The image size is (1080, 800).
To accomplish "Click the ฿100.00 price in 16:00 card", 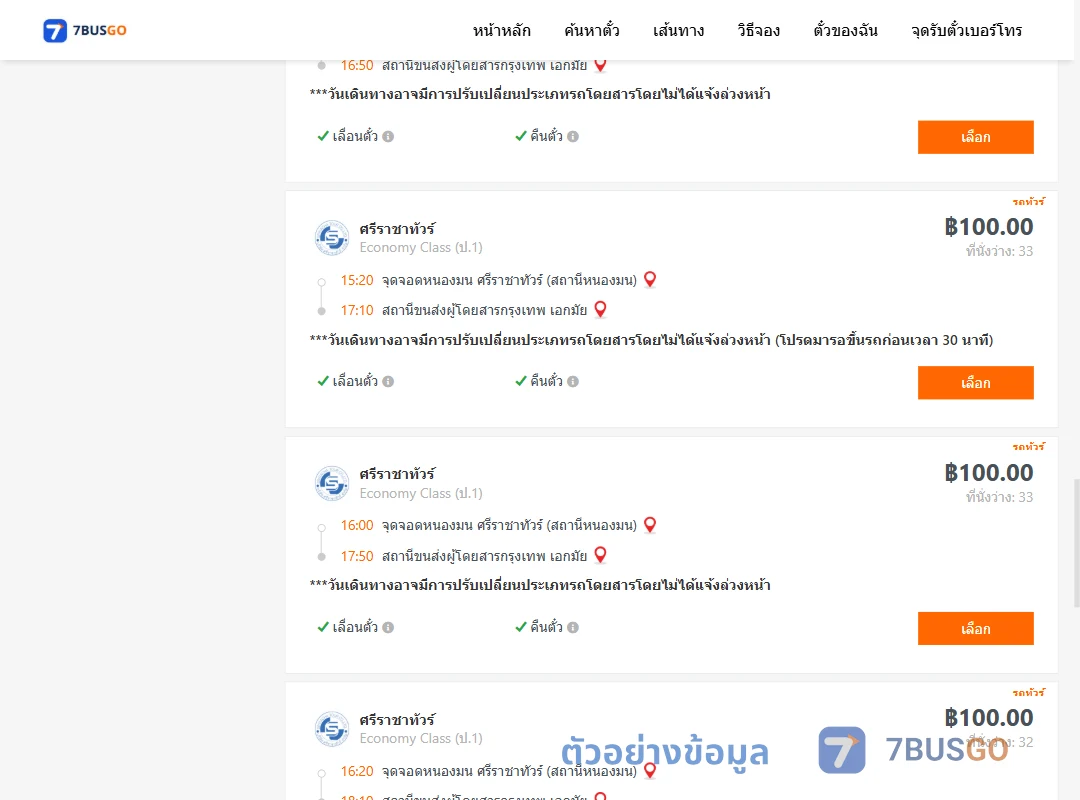I will pyautogui.click(x=989, y=473).
